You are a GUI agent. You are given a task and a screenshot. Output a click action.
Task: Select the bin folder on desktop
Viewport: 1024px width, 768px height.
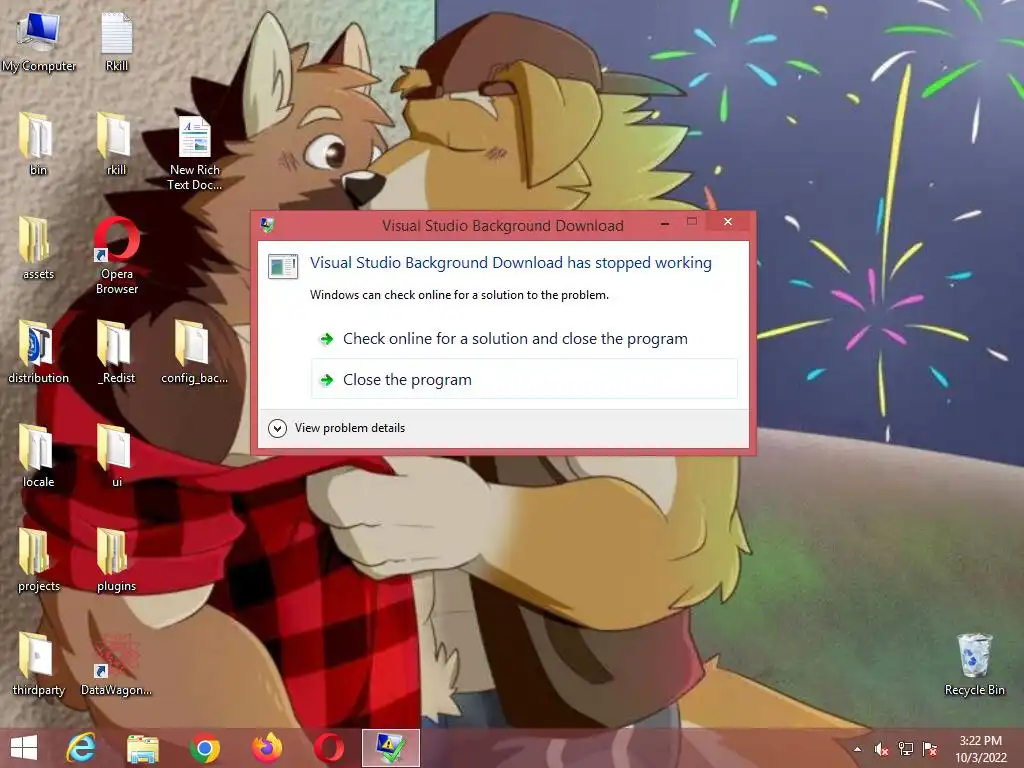pos(38,145)
